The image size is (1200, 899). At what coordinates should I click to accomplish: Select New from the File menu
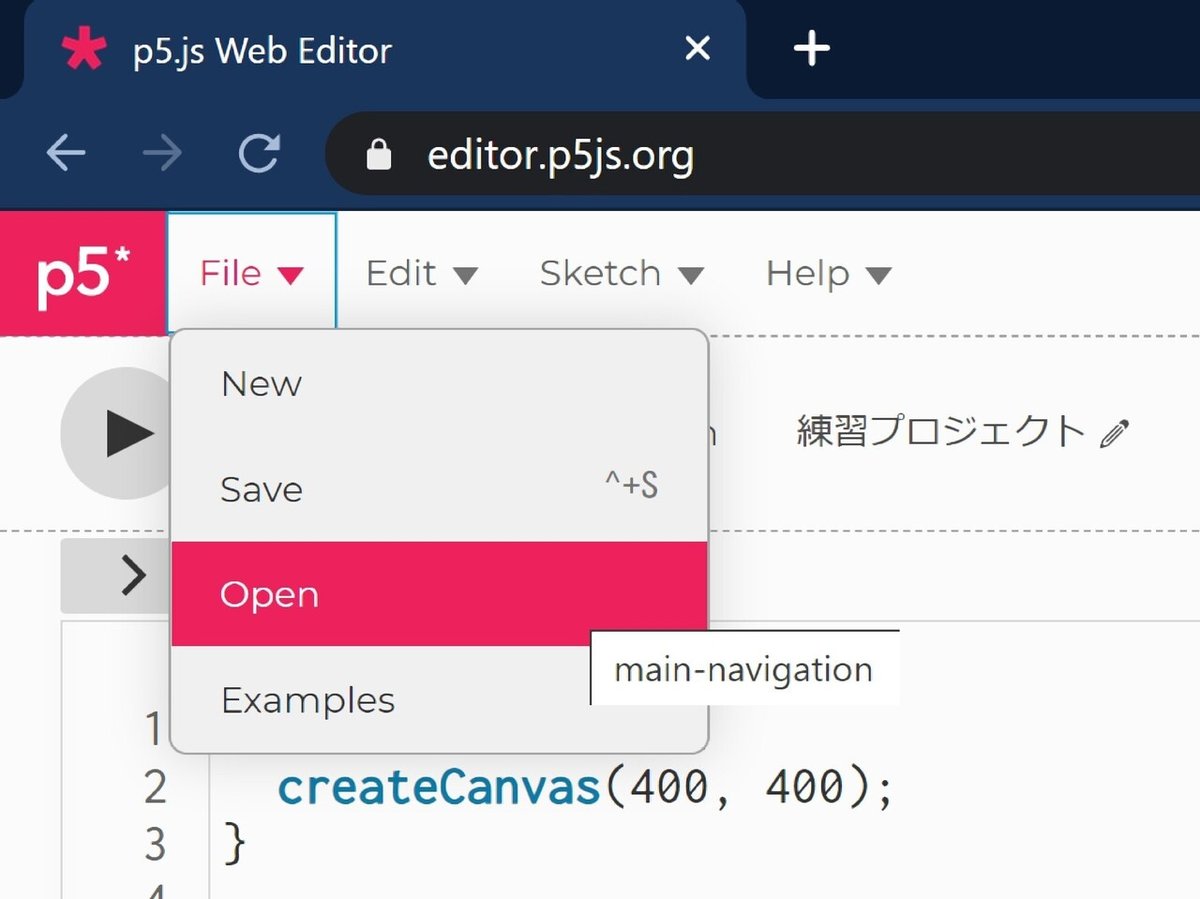click(261, 384)
